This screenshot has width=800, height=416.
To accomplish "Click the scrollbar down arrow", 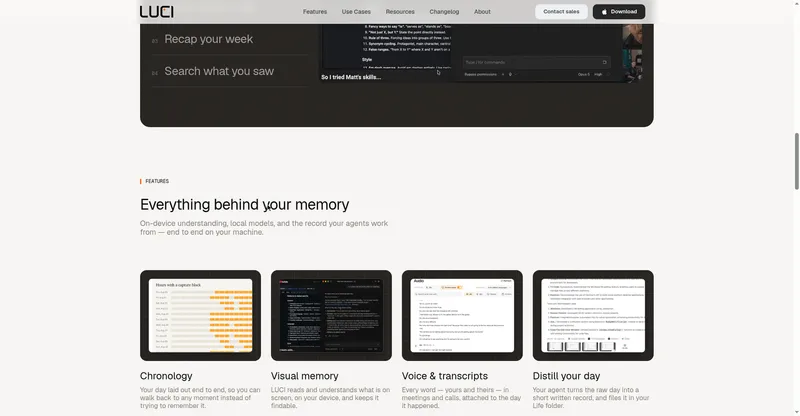I will [x=796, y=412].
